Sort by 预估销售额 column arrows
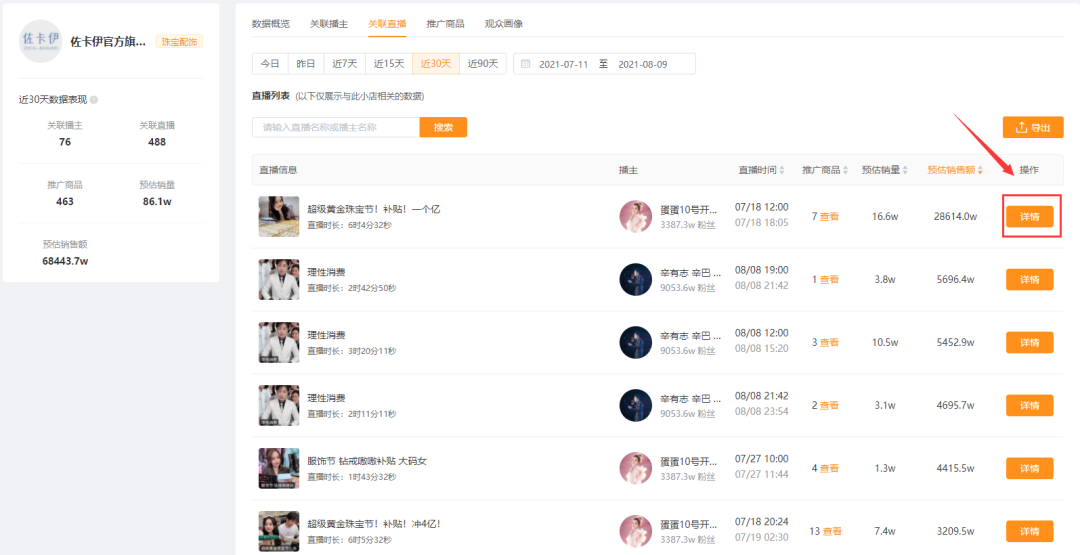This screenshot has height=555, width=1080. coord(980,170)
